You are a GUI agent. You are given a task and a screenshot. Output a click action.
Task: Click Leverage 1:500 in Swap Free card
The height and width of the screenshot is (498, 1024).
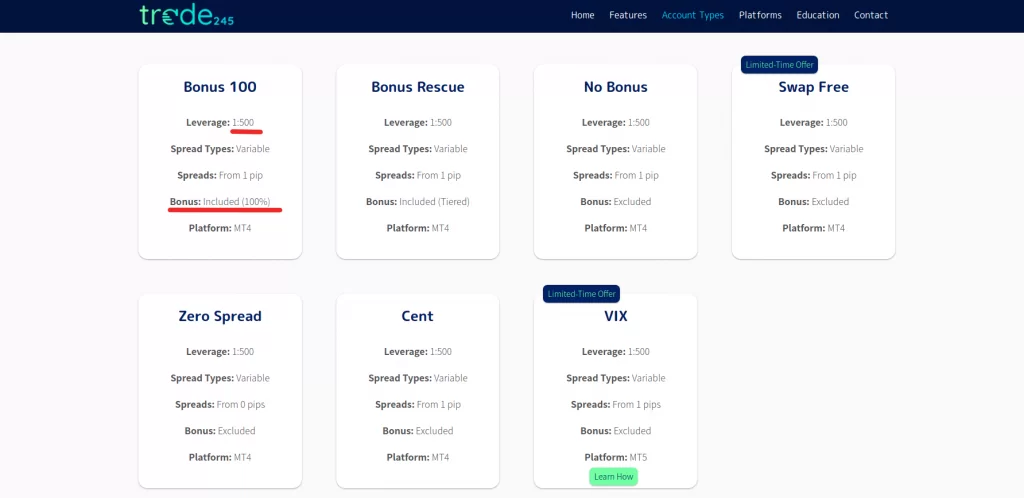813,123
